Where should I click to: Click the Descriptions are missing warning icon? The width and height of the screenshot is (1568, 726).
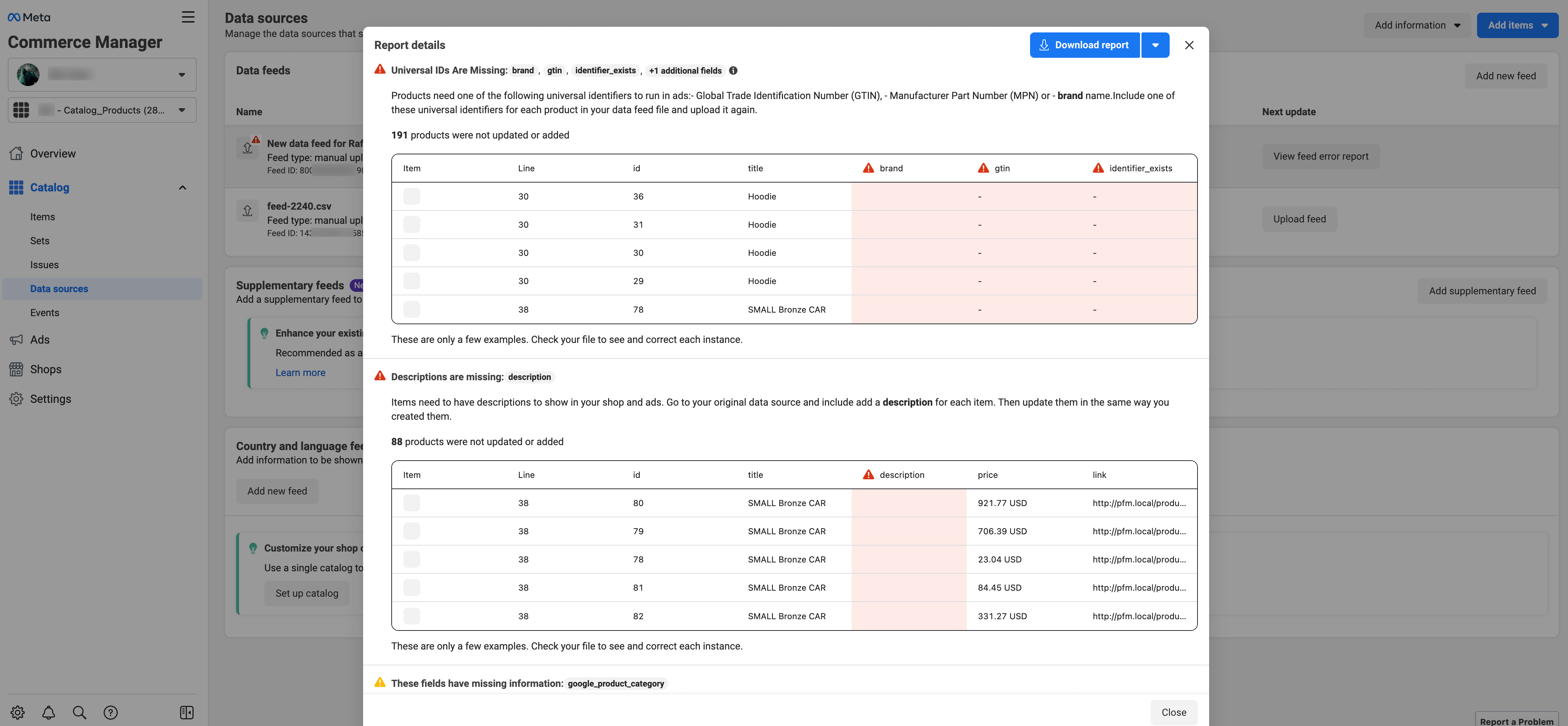[380, 376]
